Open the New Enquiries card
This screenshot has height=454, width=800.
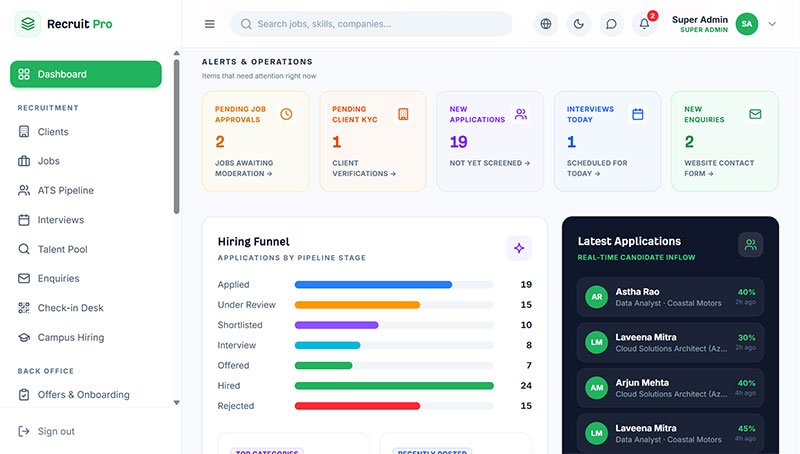[724, 141]
